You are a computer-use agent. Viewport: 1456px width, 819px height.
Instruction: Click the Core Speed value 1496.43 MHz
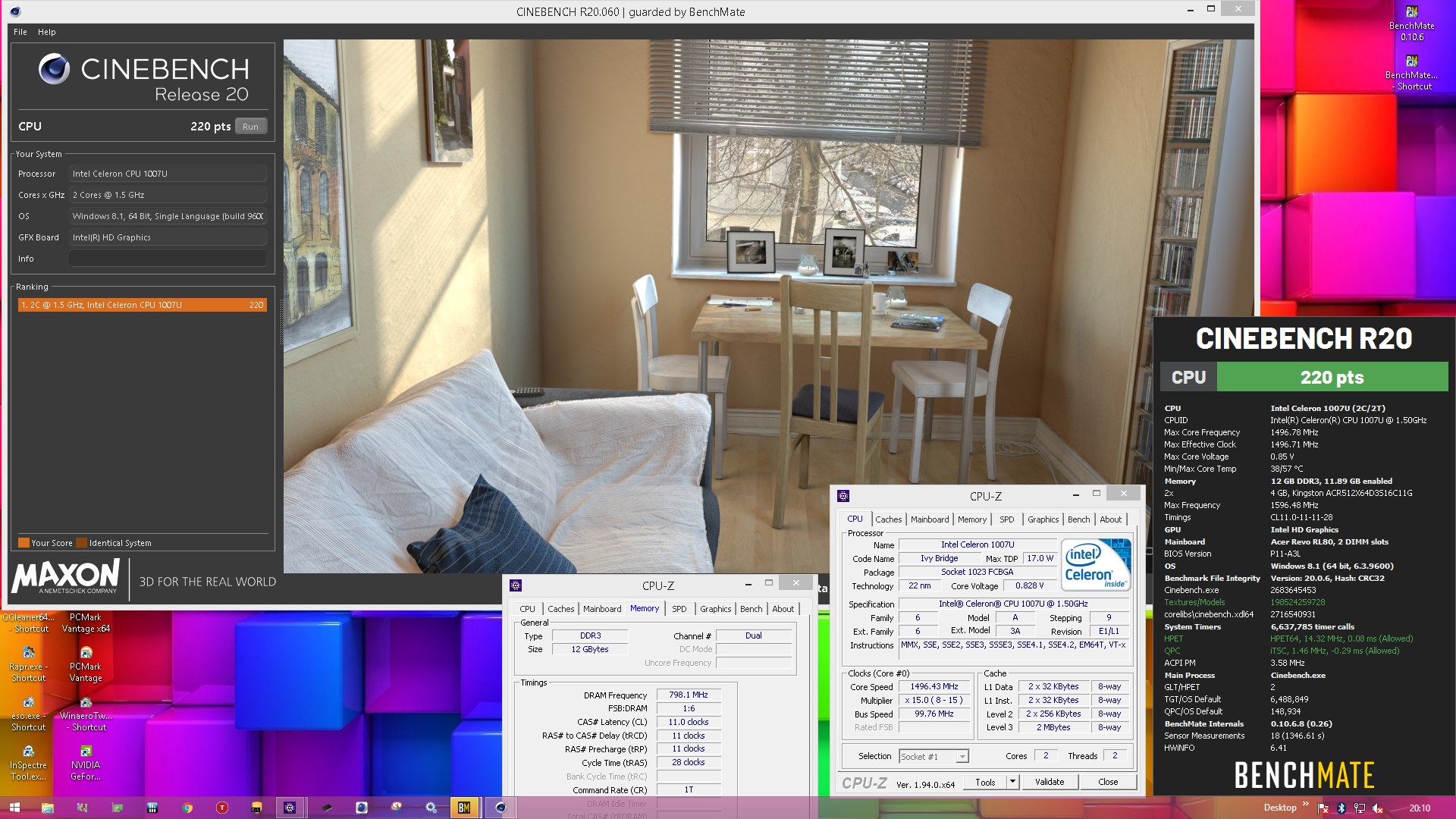point(934,686)
